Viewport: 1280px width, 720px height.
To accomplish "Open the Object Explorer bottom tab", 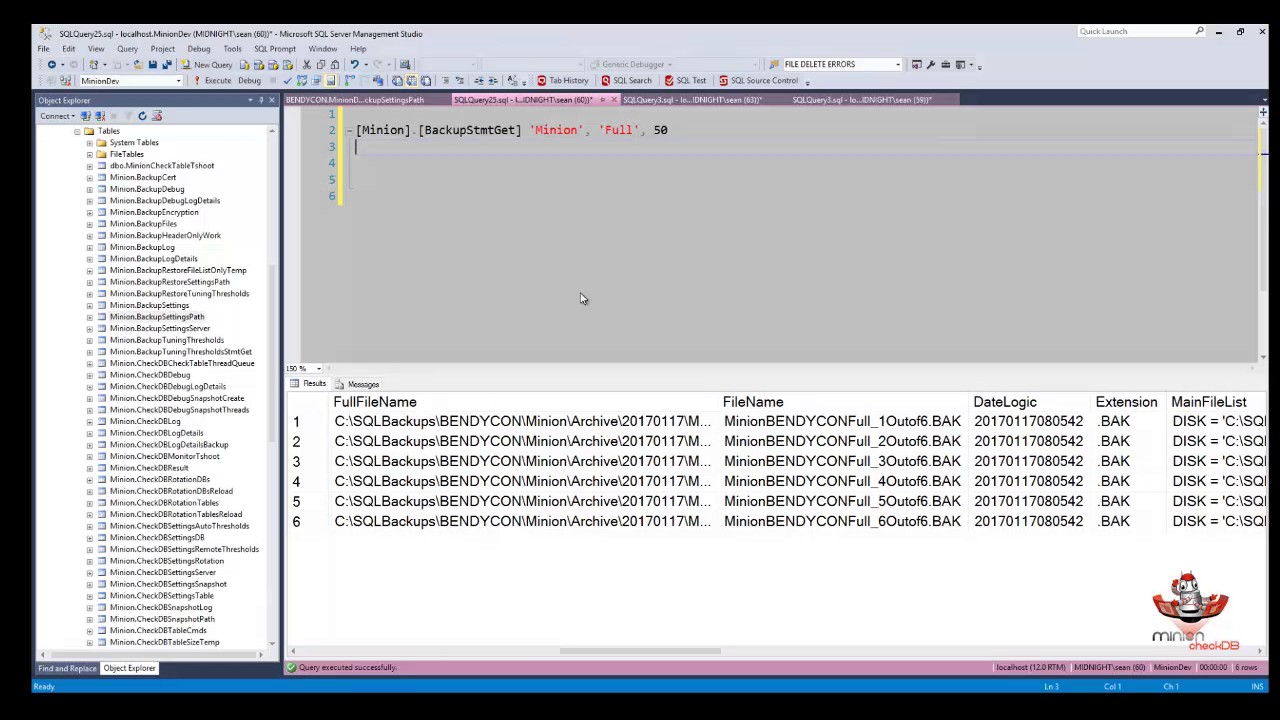I will (129, 668).
